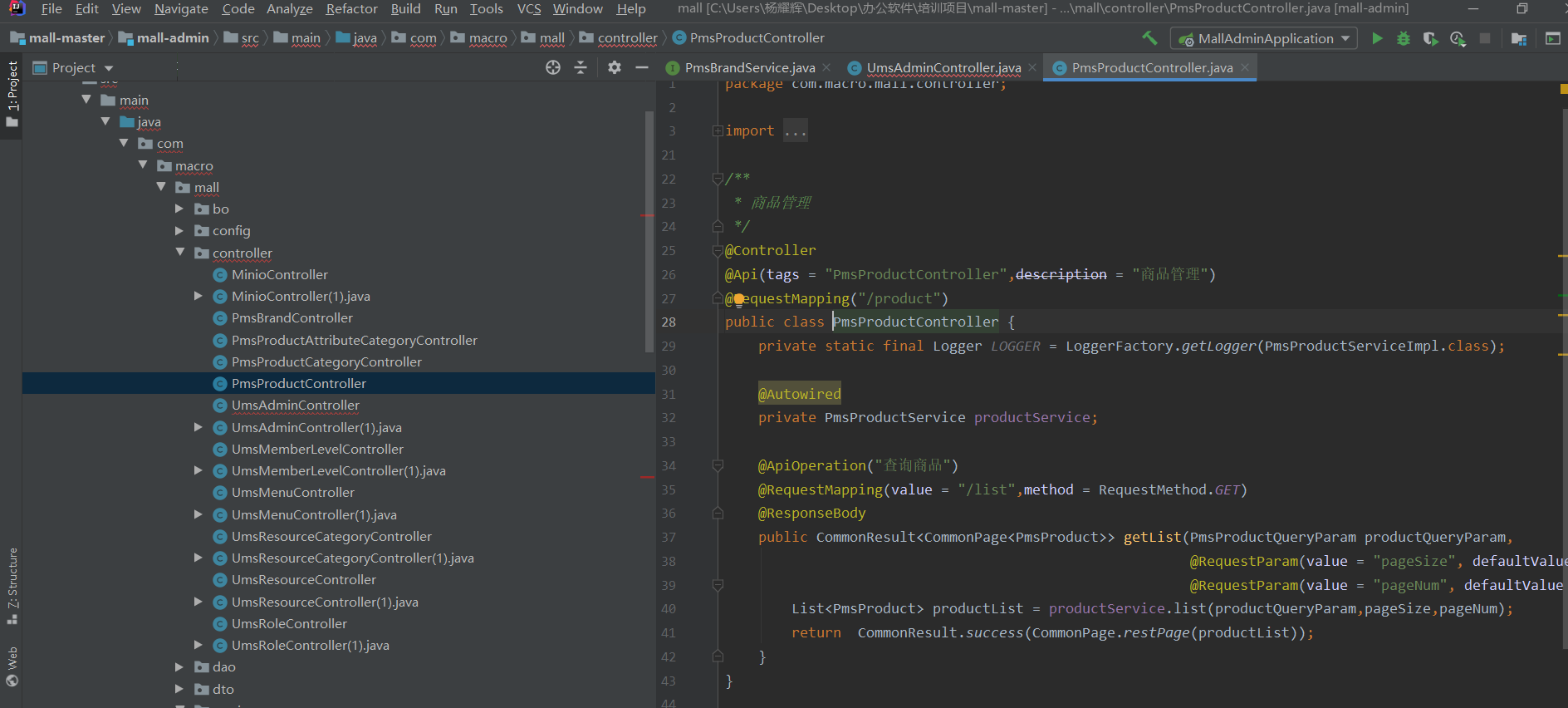Click the @Autowired annotation on line 31

point(799,394)
